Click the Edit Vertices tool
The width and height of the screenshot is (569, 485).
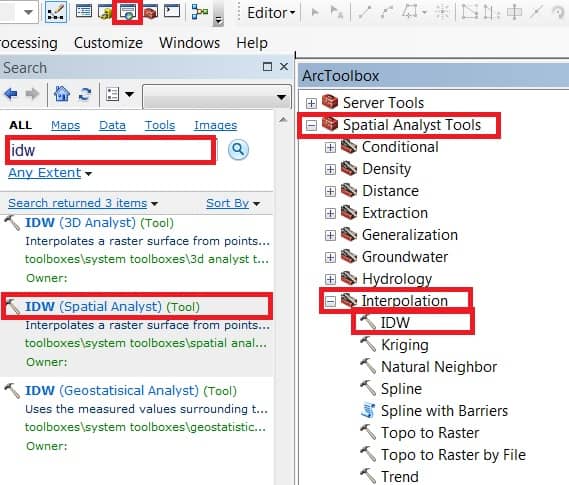[x=470, y=12]
